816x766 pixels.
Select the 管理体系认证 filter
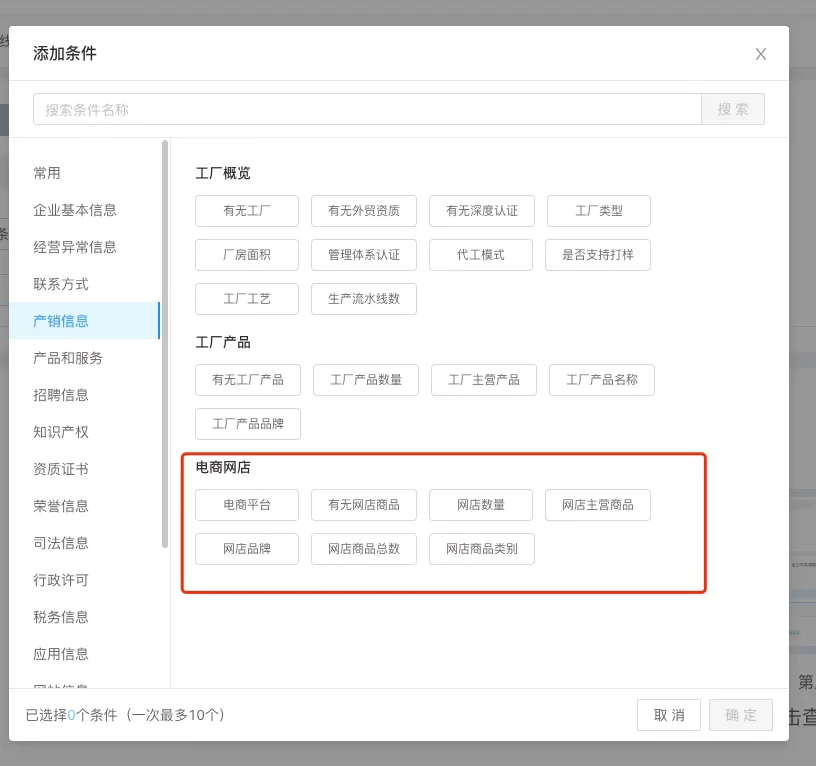coord(364,255)
